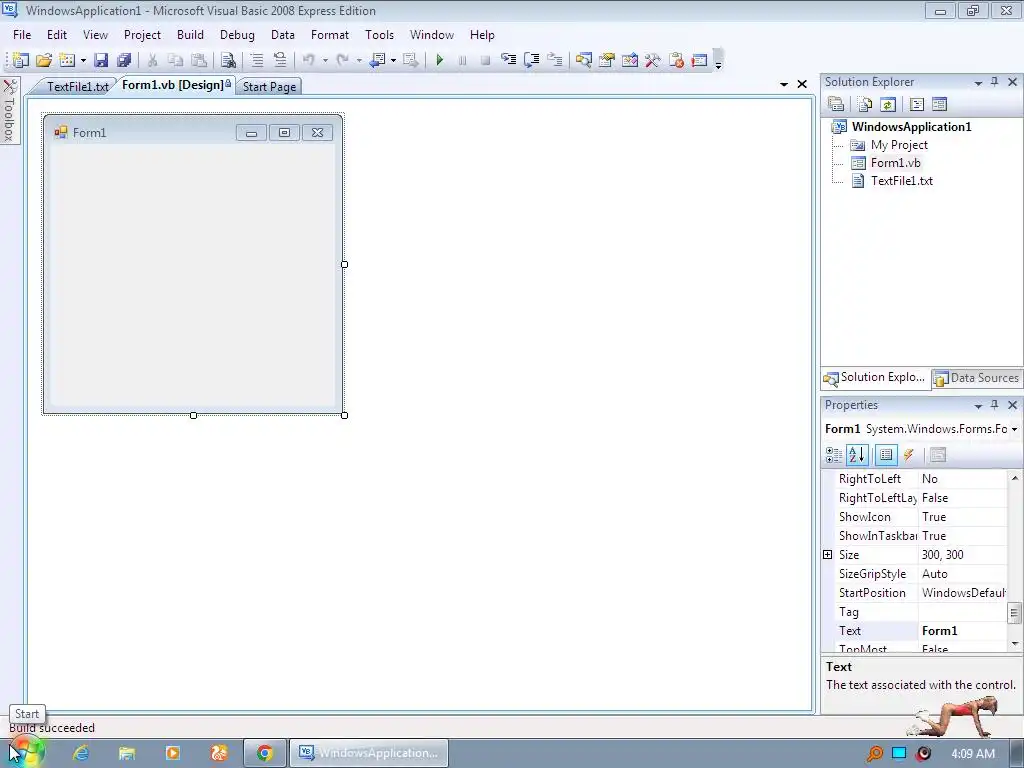Select My Project in Solution Explorer
1024x768 pixels.
pyautogui.click(x=899, y=145)
